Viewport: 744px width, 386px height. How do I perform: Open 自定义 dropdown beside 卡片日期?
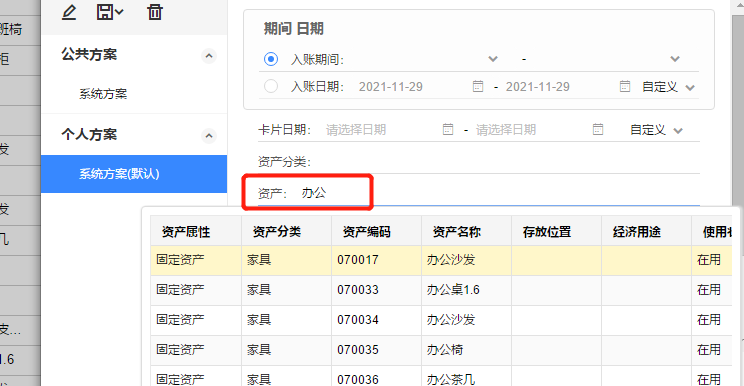[656, 130]
